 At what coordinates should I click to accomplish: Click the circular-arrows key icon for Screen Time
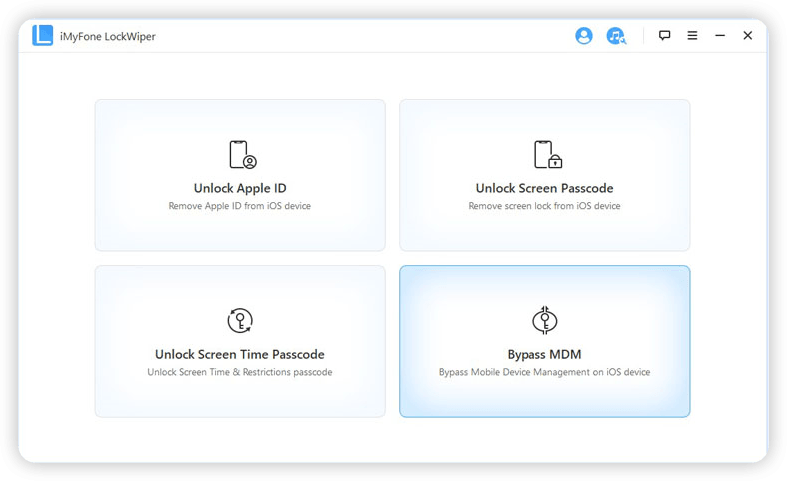pos(240,320)
